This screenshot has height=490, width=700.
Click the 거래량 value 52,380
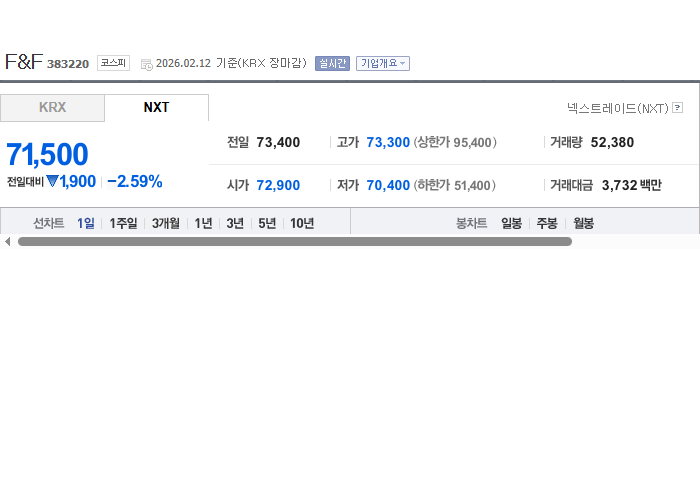(x=612, y=142)
